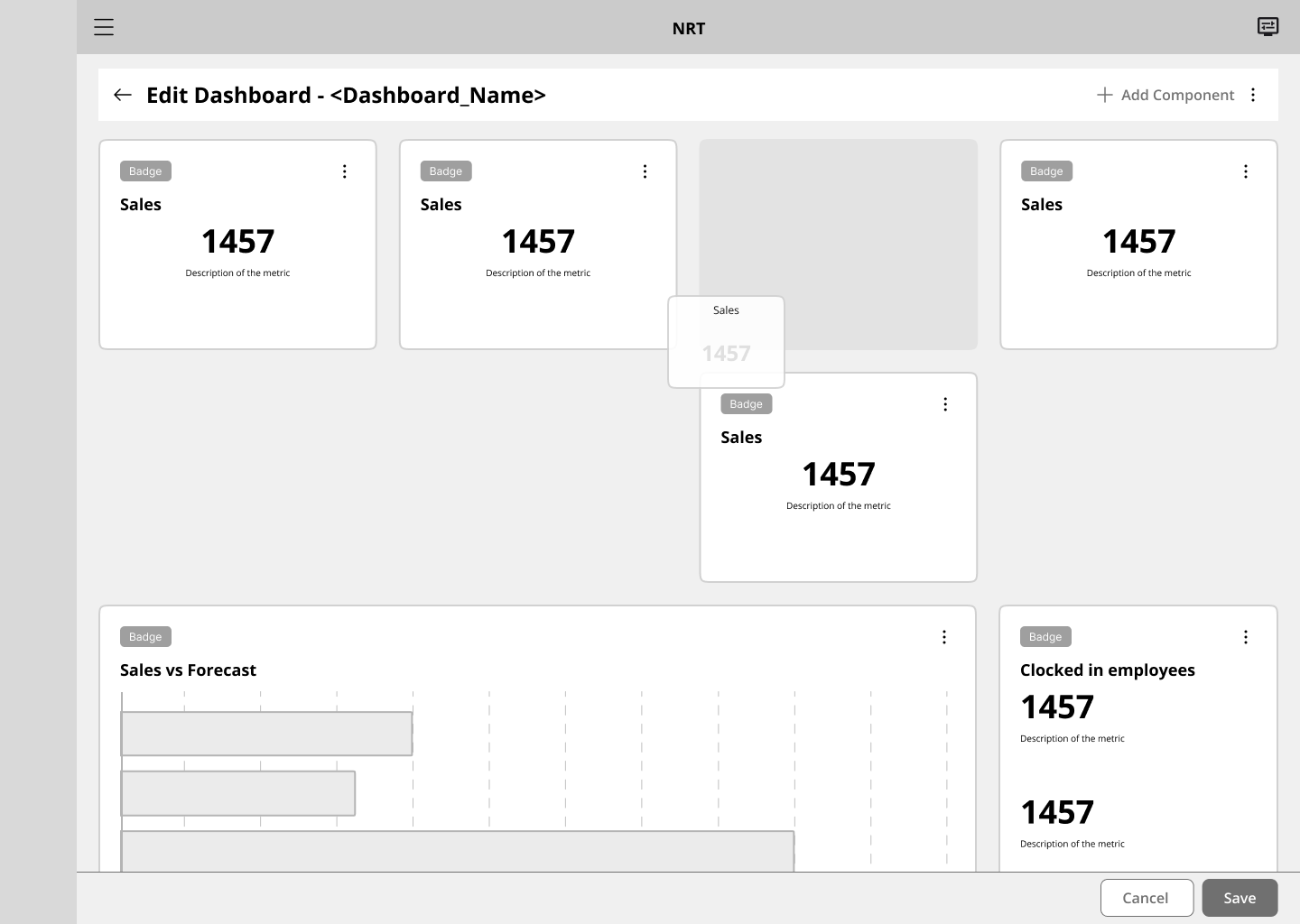Click the longest bar in the Sales vs Forecast chart
1300x924 pixels.
pyautogui.click(x=458, y=851)
